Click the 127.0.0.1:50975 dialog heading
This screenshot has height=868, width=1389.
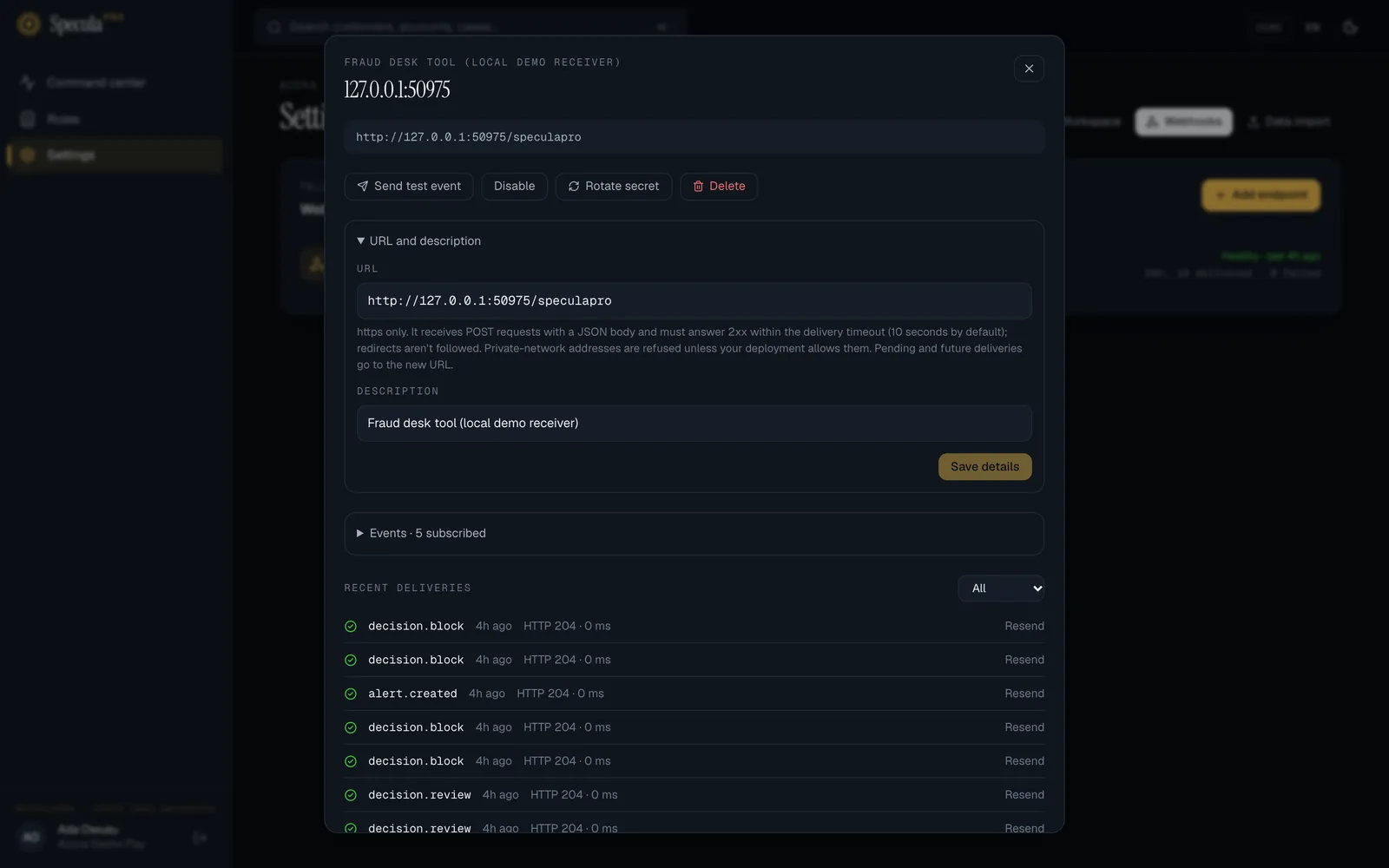(x=397, y=89)
